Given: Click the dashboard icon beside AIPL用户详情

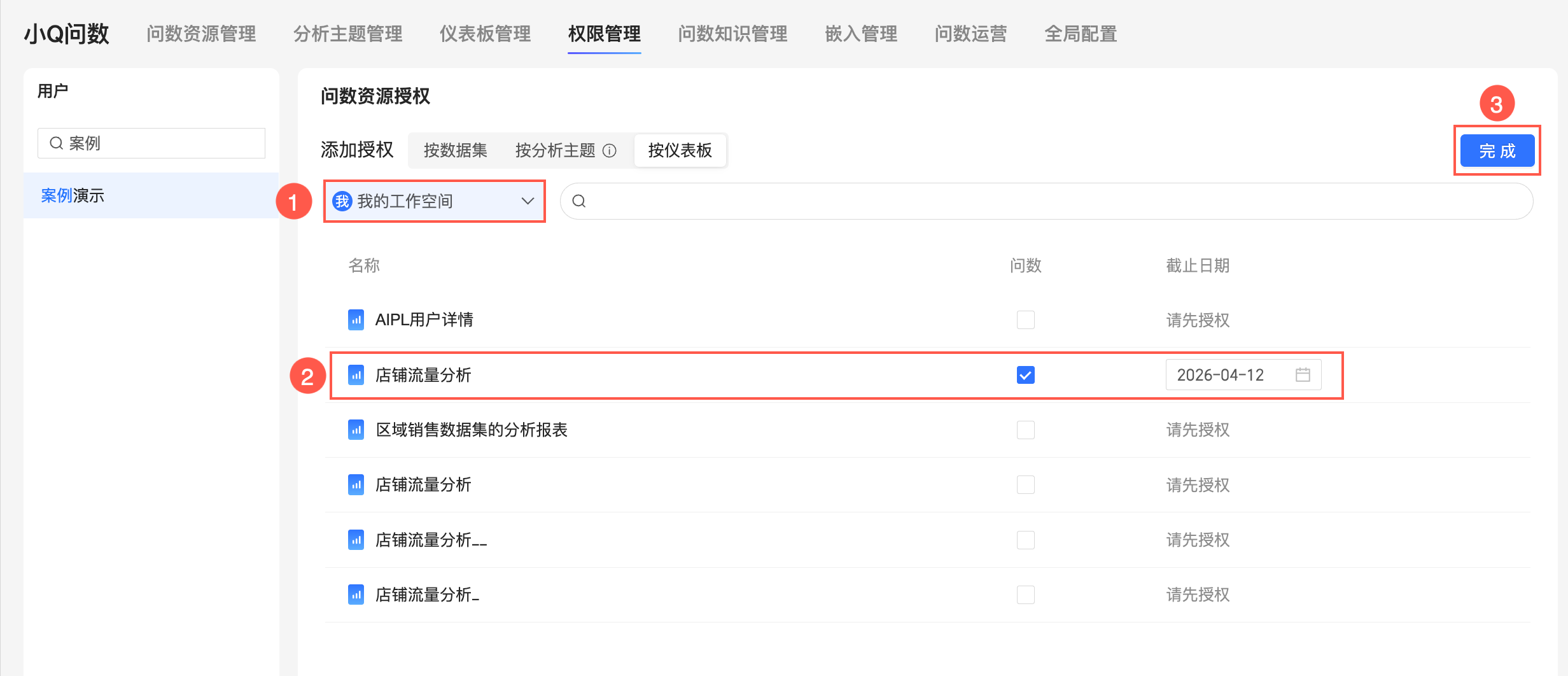Looking at the screenshot, I should click(x=356, y=320).
